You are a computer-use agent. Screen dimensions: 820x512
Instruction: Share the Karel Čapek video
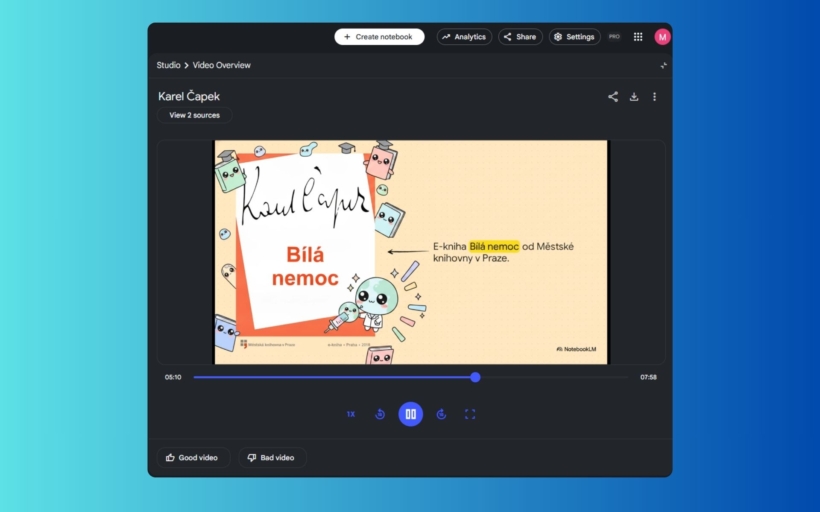pos(613,97)
